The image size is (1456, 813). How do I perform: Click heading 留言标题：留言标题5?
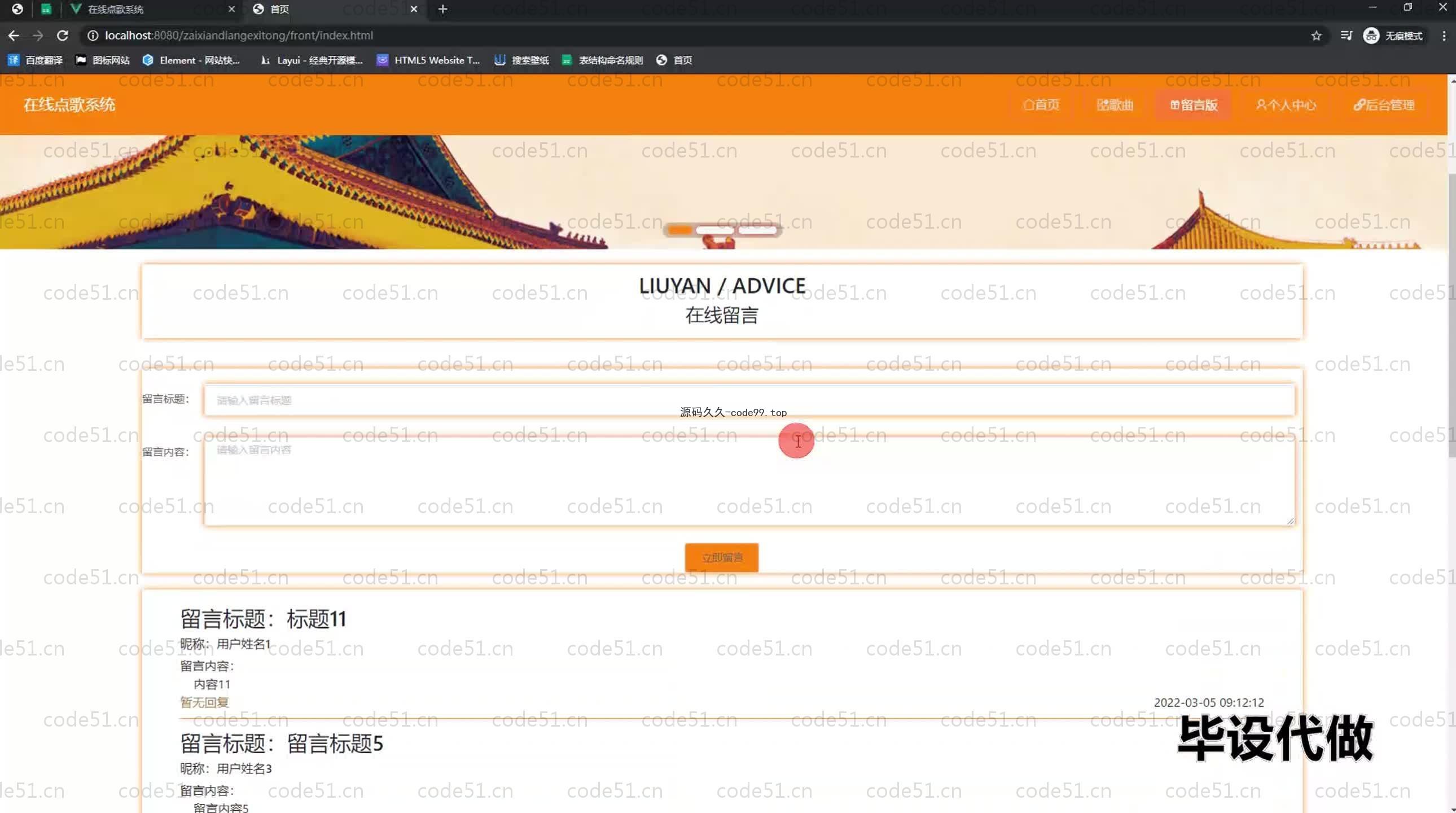coord(282,744)
